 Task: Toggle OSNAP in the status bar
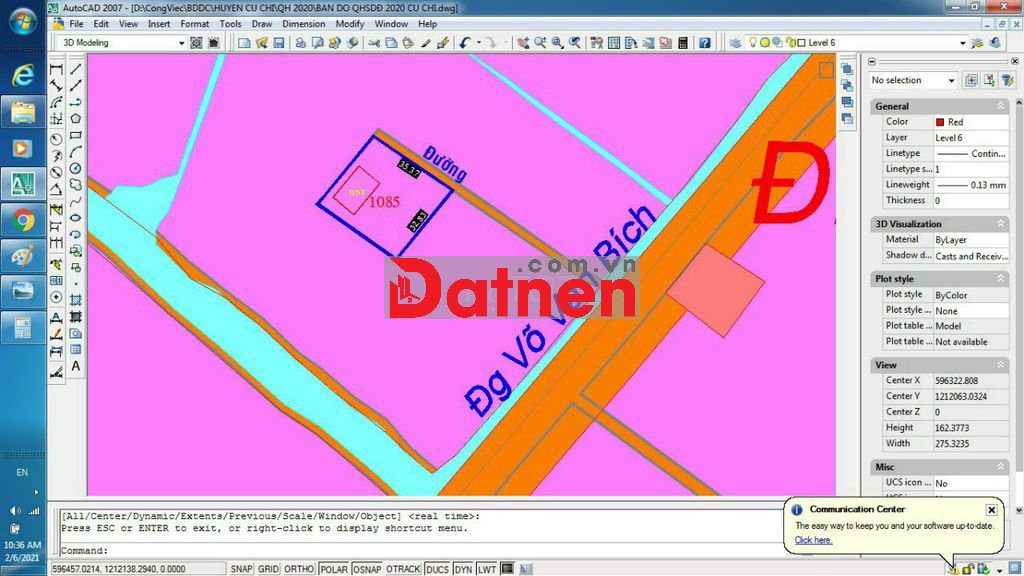coord(367,569)
